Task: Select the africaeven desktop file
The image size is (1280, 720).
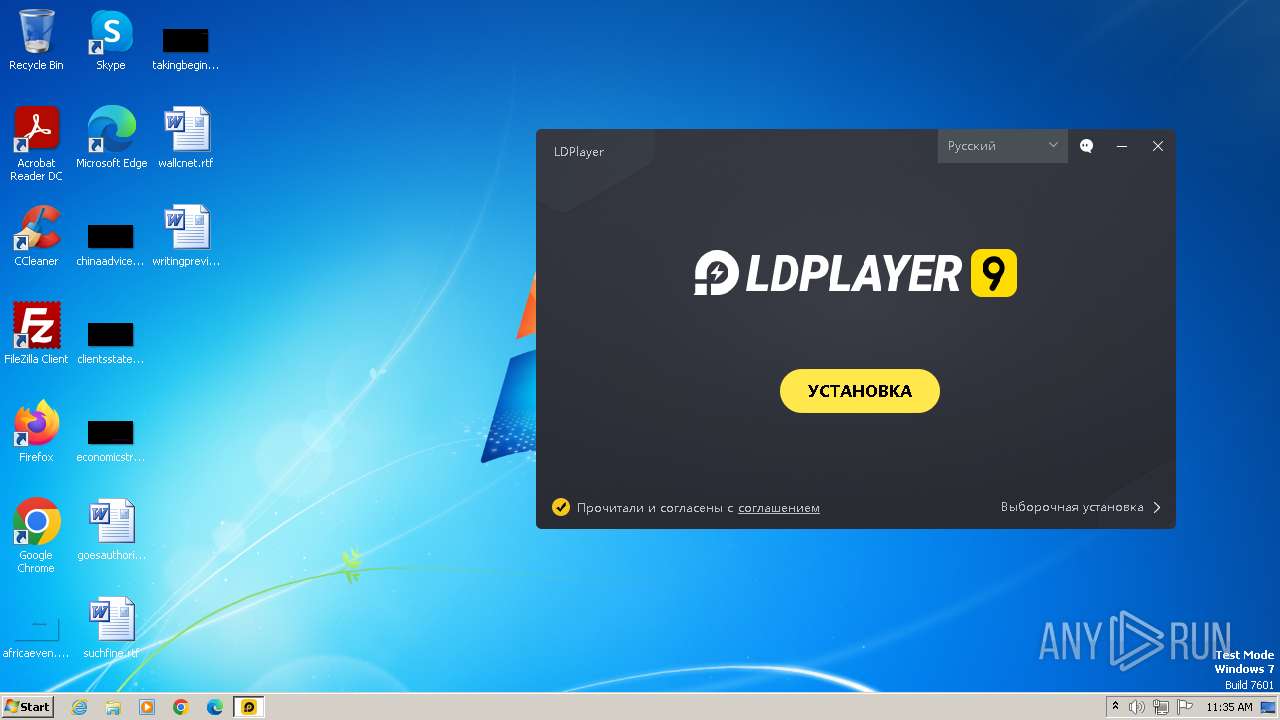Action: [x=36, y=638]
